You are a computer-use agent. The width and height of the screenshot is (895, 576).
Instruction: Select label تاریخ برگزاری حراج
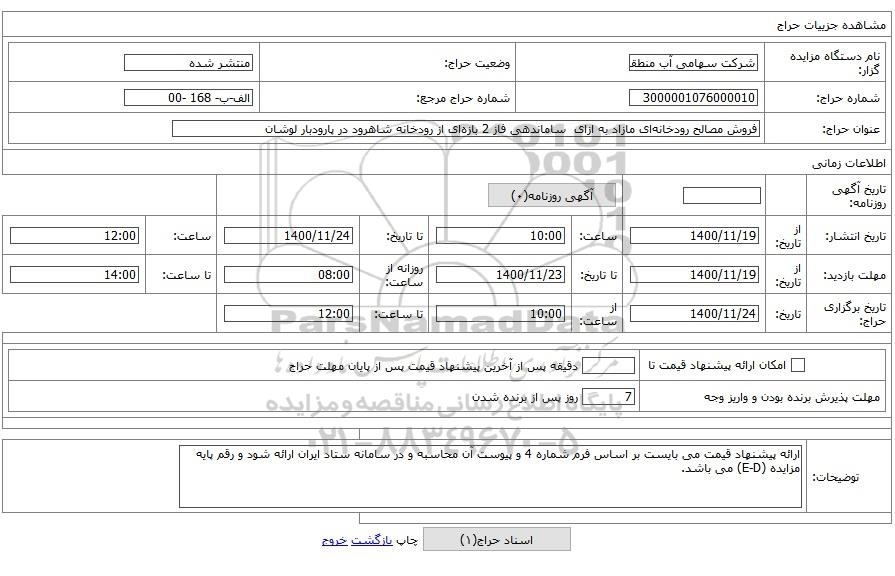point(854,313)
